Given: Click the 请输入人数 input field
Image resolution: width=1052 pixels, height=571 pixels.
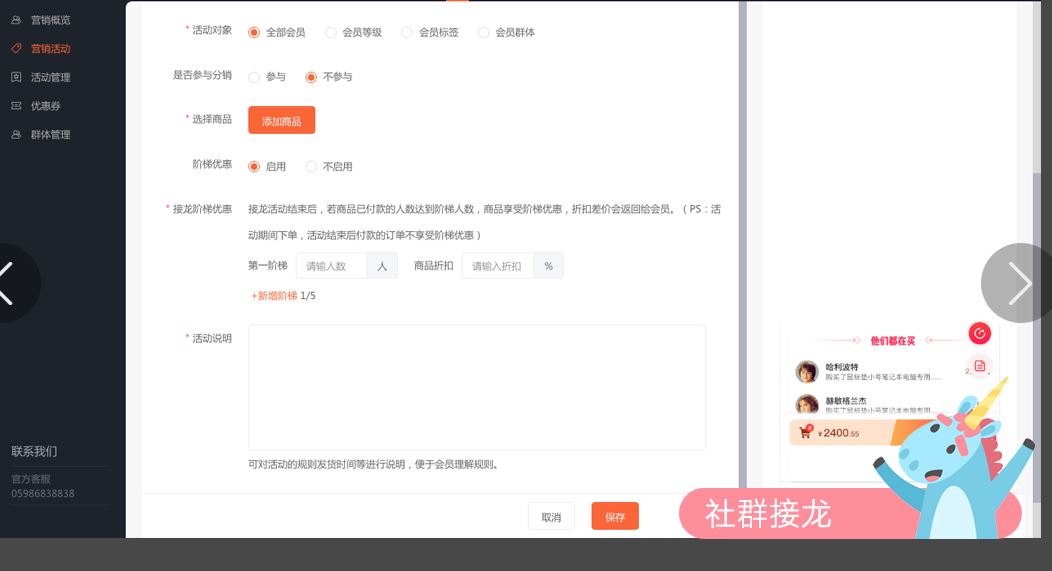Looking at the screenshot, I should [332, 266].
